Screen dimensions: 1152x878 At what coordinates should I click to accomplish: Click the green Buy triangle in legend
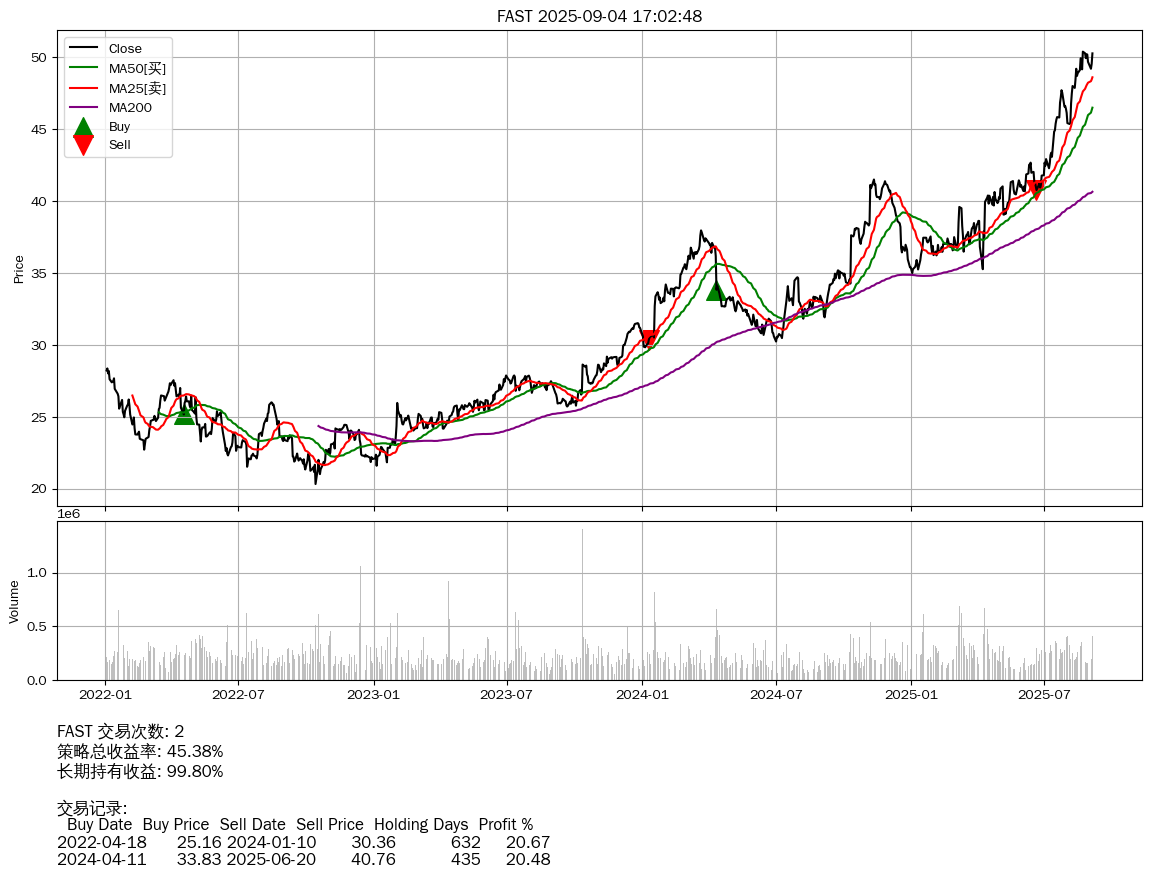[x=84, y=127]
